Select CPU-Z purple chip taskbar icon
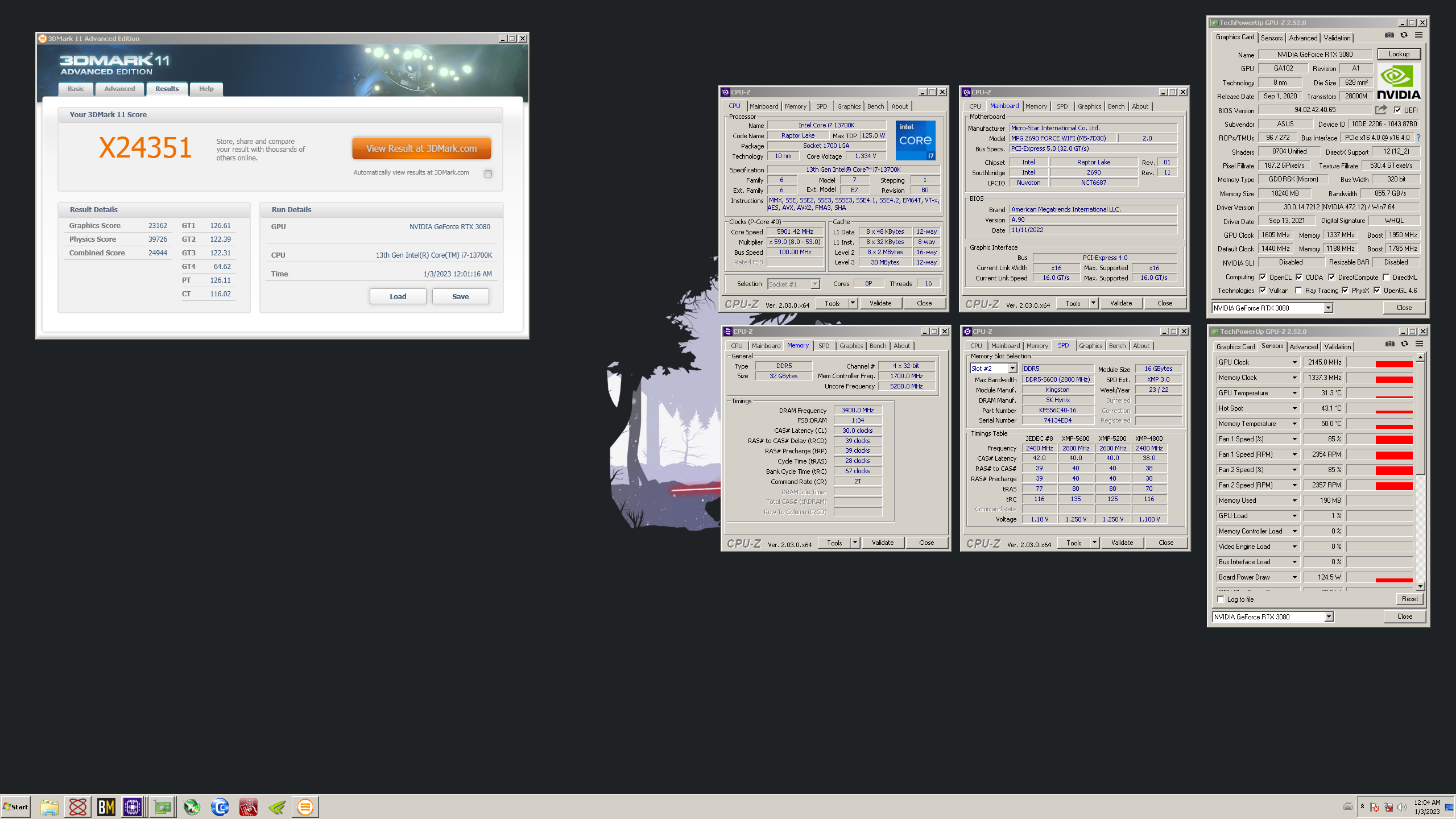This screenshot has width=1456, height=819. click(133, 807)
